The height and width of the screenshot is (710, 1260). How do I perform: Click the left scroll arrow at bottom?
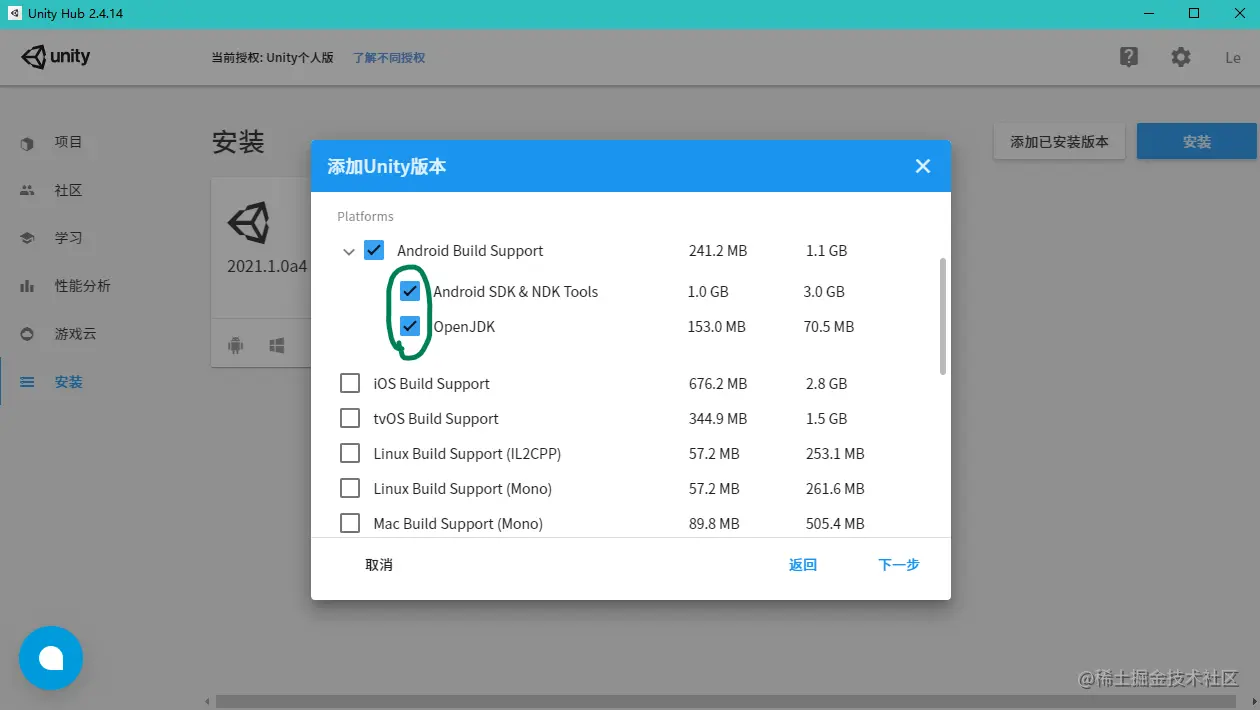coord(207,701)
